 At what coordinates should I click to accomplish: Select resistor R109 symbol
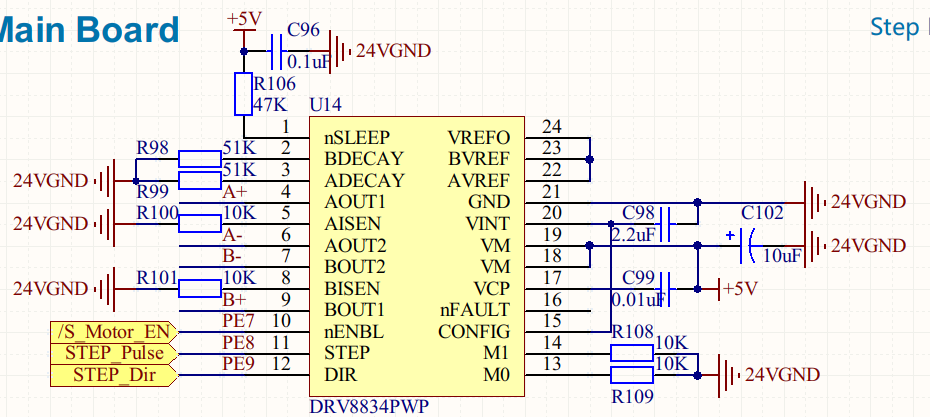pos(632,375)
